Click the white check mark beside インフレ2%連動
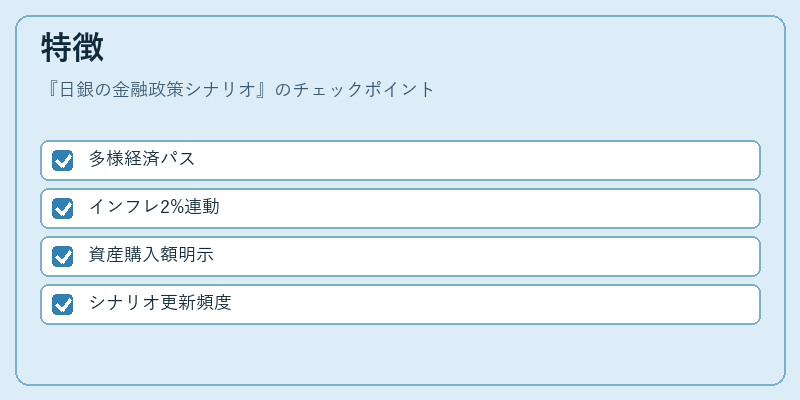Screen dimensions: 800x400 point(63,209)
